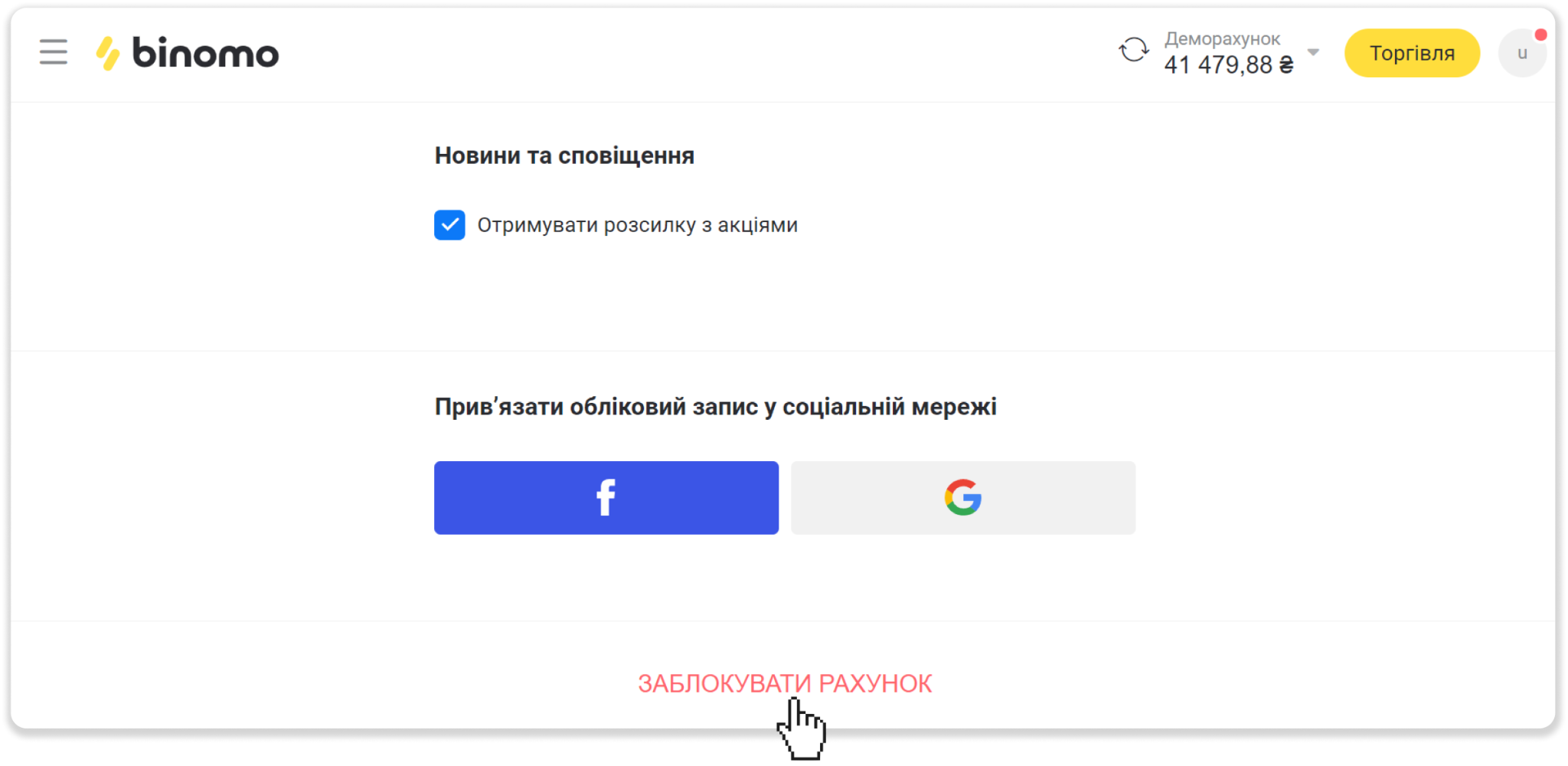This screenshot has width=1568, height=766.
Task: Uncheck Отримувати розсилку з акціями checkbox
Action: 449,225
